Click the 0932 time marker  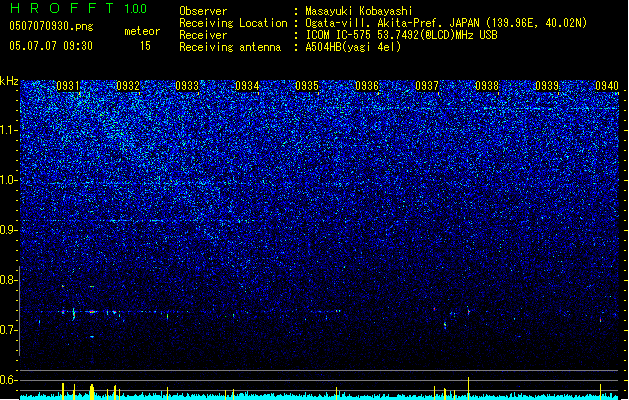coord(128,86)
